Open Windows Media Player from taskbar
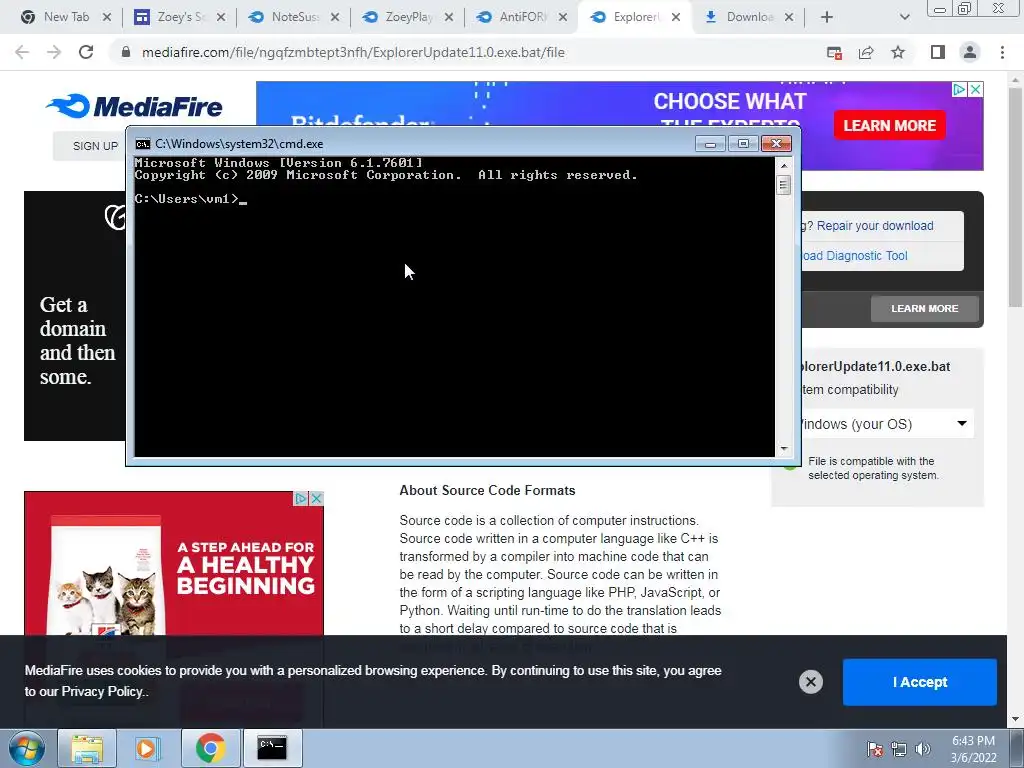The image size is (1024, 768). click(x=147, y=748)
